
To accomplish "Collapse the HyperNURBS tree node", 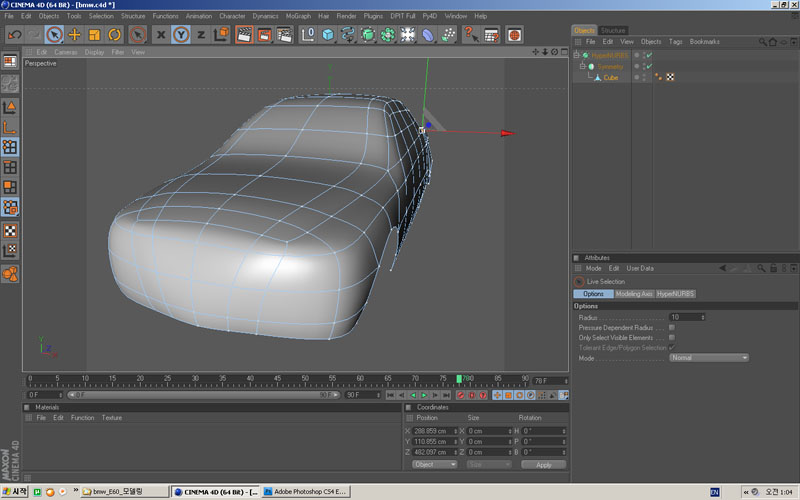I will click(x=577, y=55).
